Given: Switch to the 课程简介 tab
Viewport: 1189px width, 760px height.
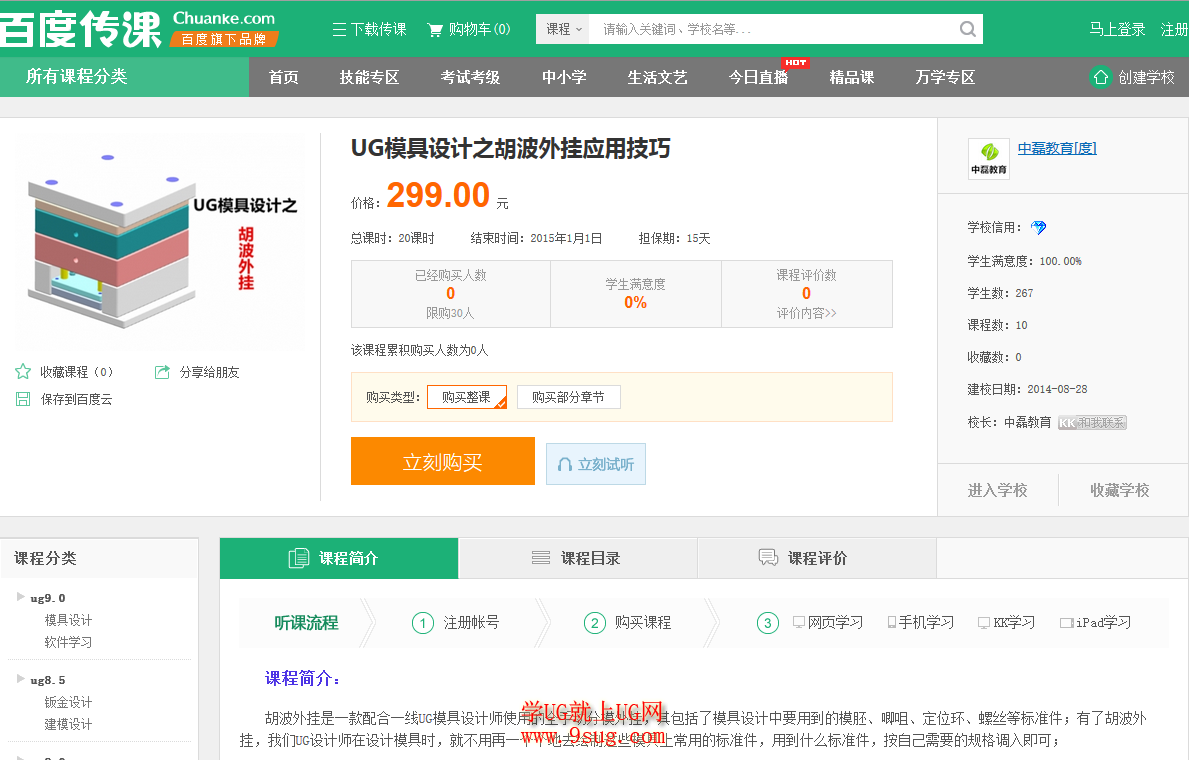Looking at the screenshot, I should click(x=339, y=558).
